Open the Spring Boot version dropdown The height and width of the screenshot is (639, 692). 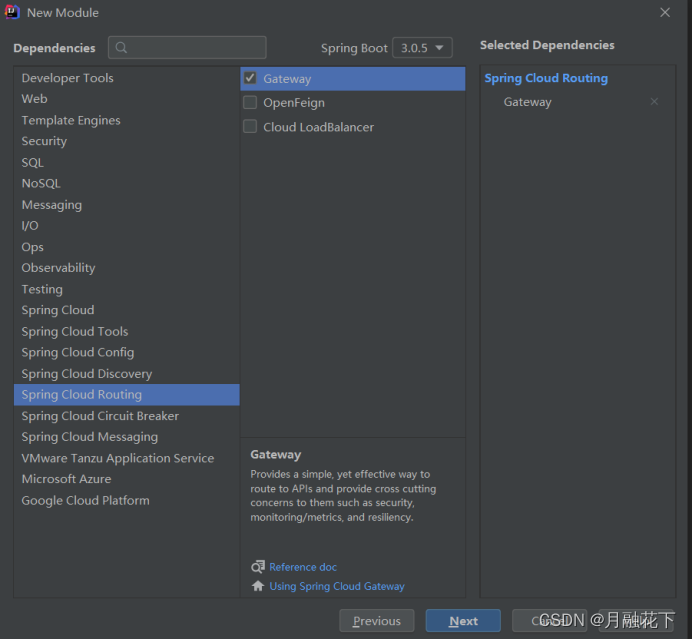(422, 48)
